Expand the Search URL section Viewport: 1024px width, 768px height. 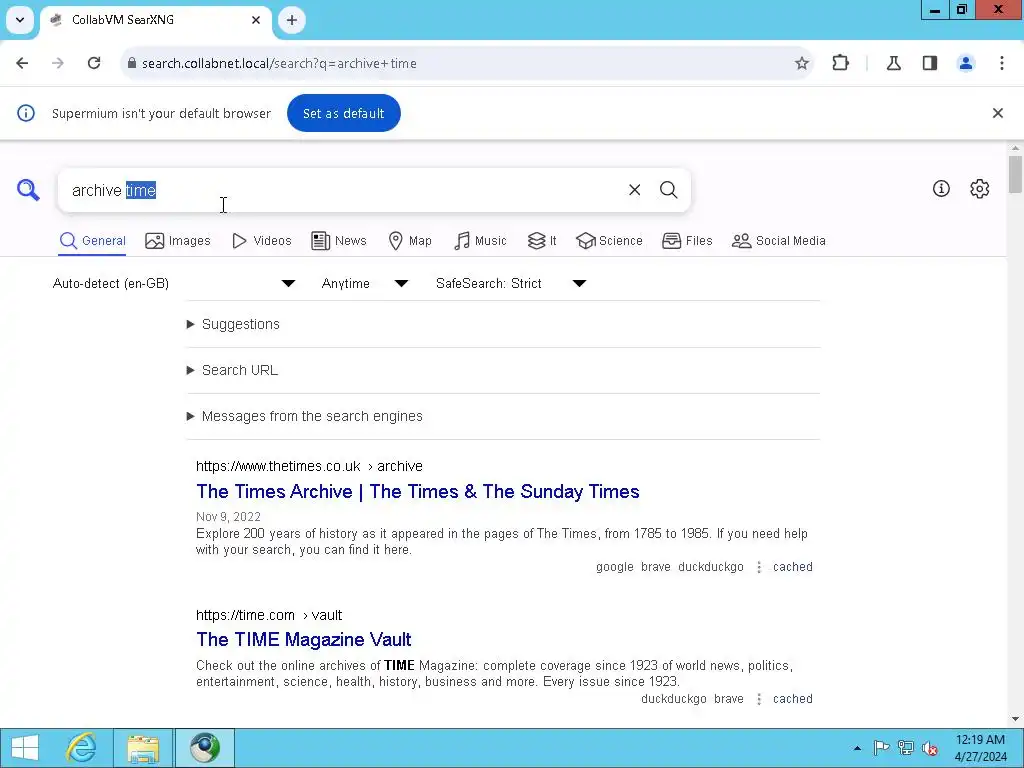240,370
